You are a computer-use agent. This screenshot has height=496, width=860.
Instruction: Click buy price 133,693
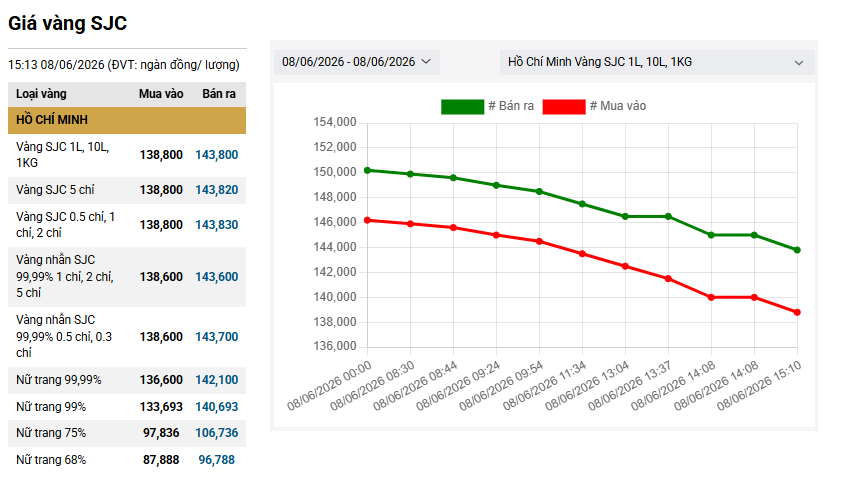tap(161, 407)
